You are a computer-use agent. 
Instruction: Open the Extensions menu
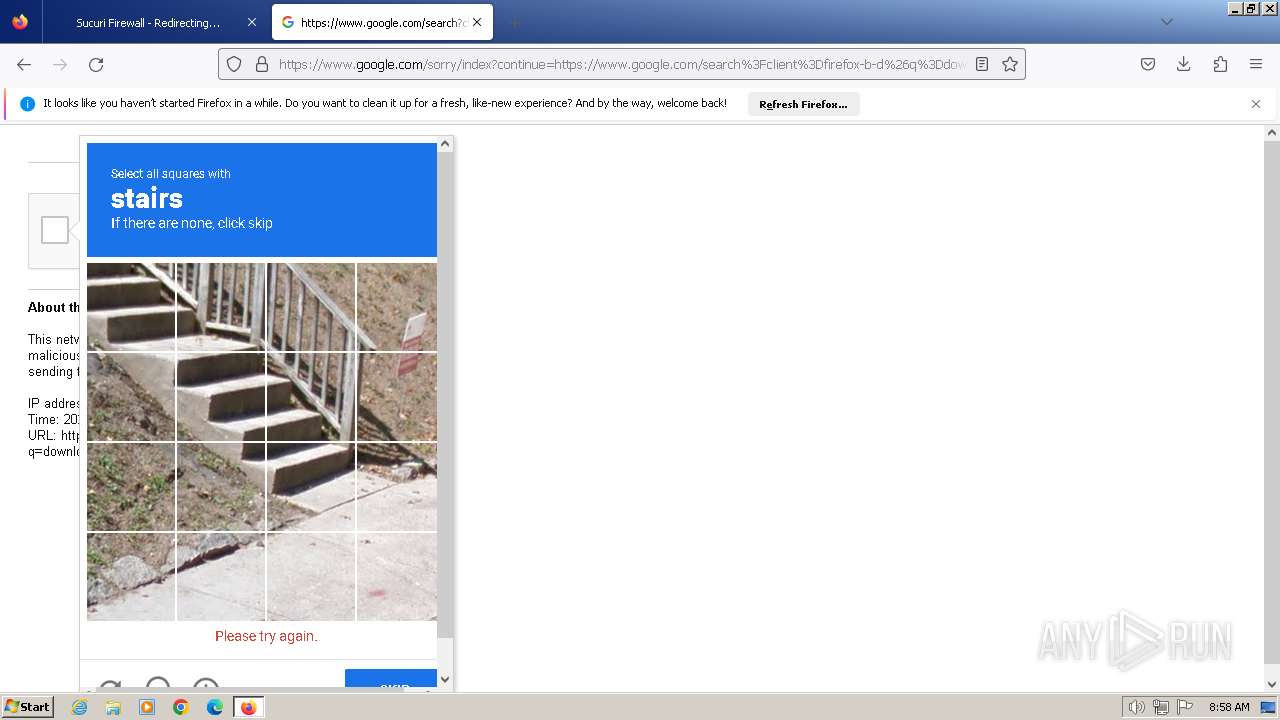pos(1220,64)
